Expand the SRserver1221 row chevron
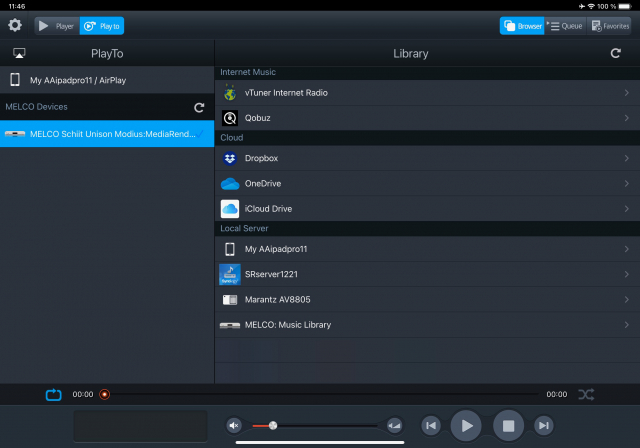This screenshot has width=640, height=448. 627,274
